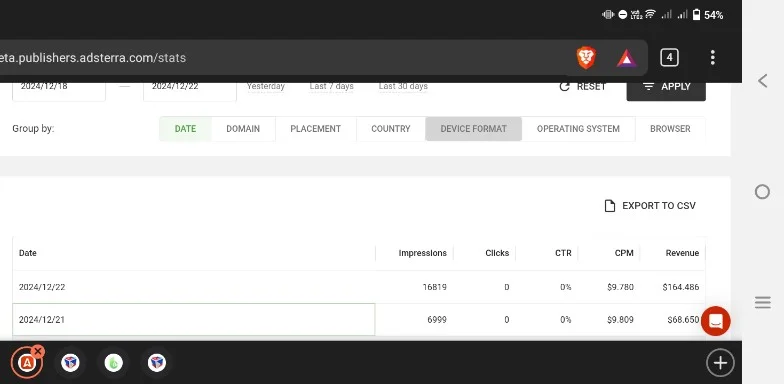Sort by the Revenue column header
The width and height of the screenshot is (784, 384).
click(682, 253)
